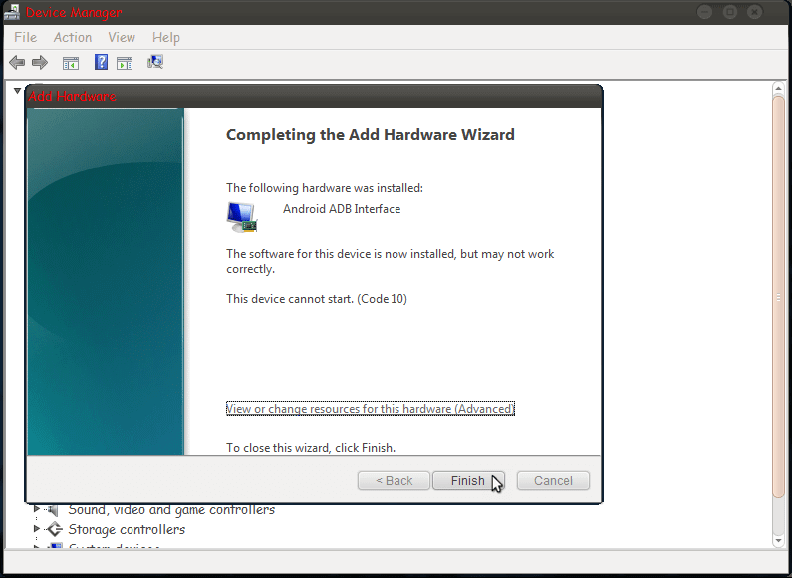Maximize the Device Manager window
The width and height of the screenshot is (792, 578).
click(x=730, y=12)
